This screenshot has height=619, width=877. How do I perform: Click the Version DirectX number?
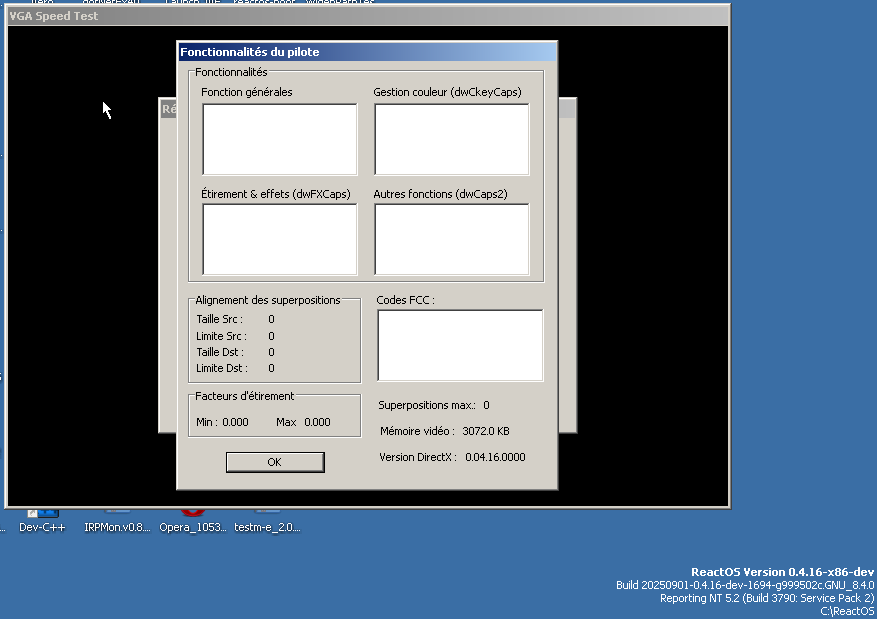tap(495, 457)
